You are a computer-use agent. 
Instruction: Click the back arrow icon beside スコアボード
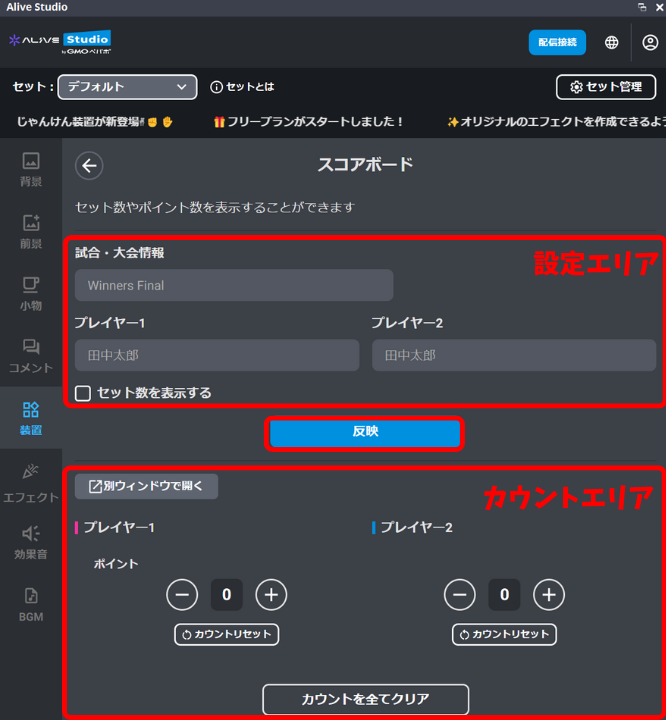coord(89,166)
